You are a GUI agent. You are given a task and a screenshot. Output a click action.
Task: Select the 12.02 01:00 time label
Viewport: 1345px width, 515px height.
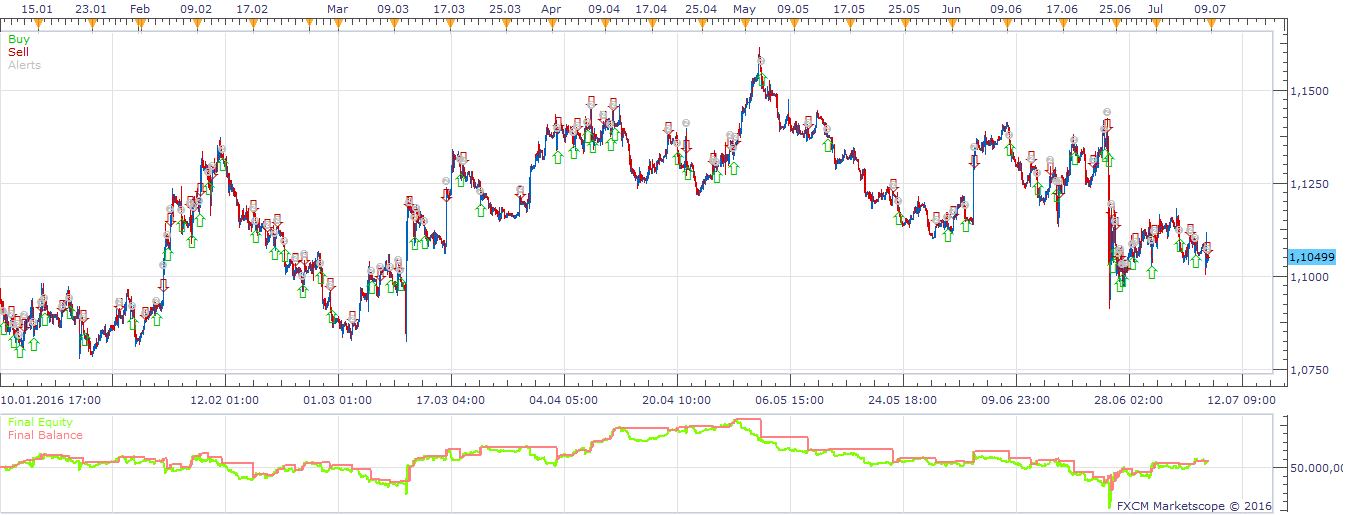[225, 400]
